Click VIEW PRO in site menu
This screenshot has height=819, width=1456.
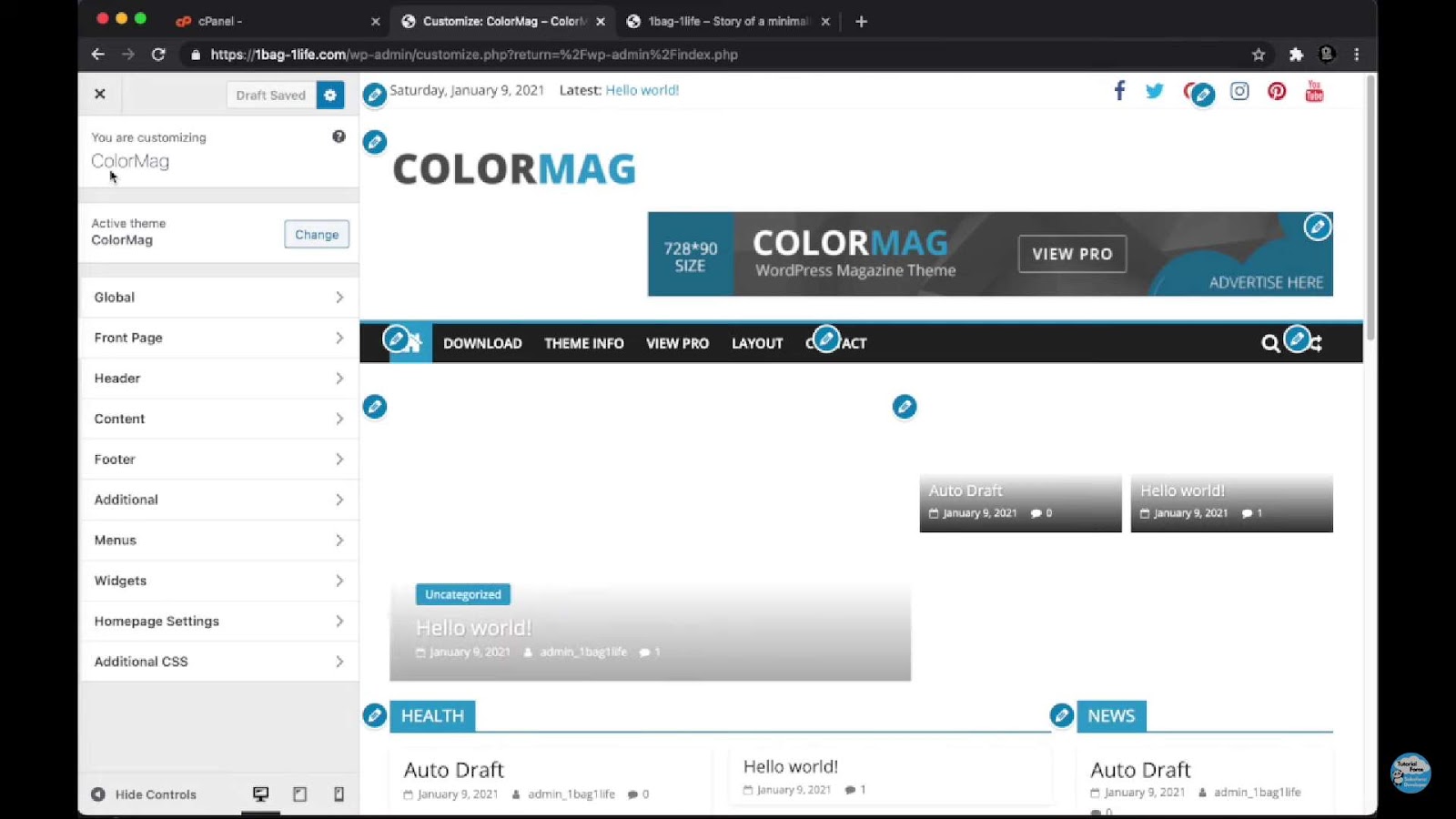[x=677, y=343]
